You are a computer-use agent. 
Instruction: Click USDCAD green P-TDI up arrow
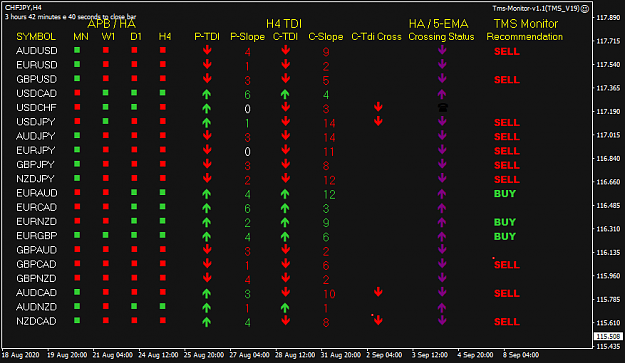pyautogui.click(x=206, y=94)
